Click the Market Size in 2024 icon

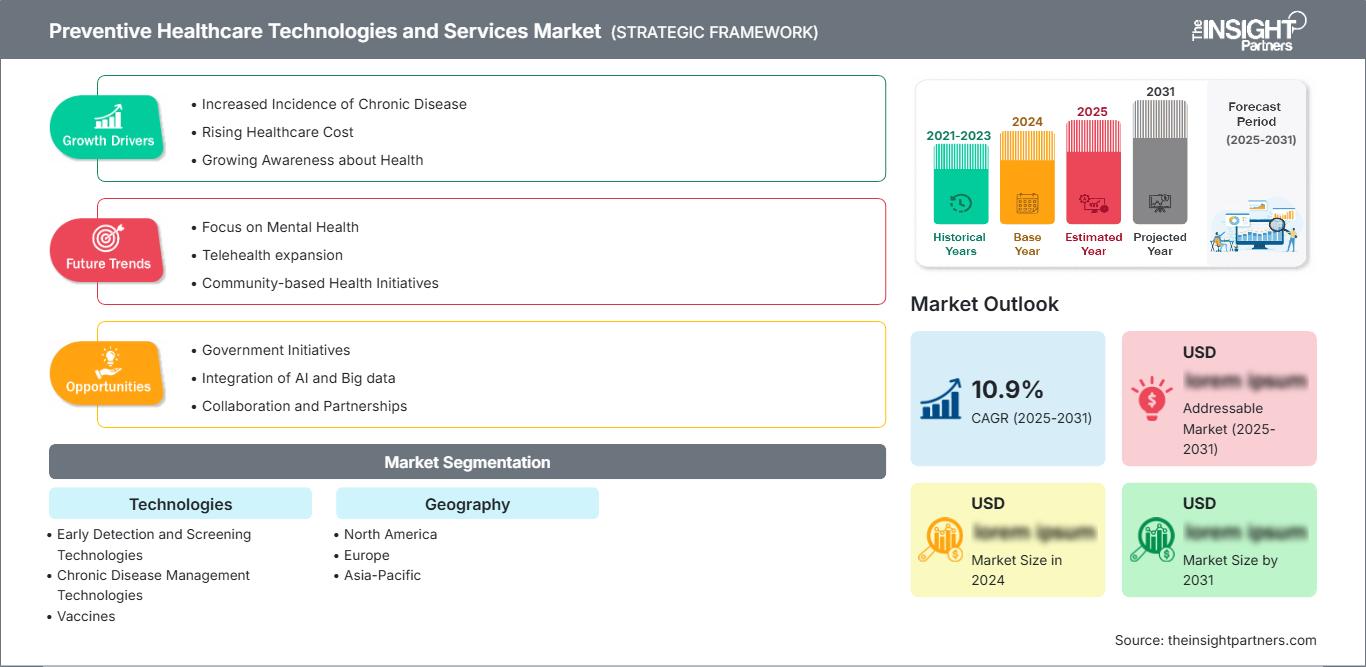coord(941,541)
